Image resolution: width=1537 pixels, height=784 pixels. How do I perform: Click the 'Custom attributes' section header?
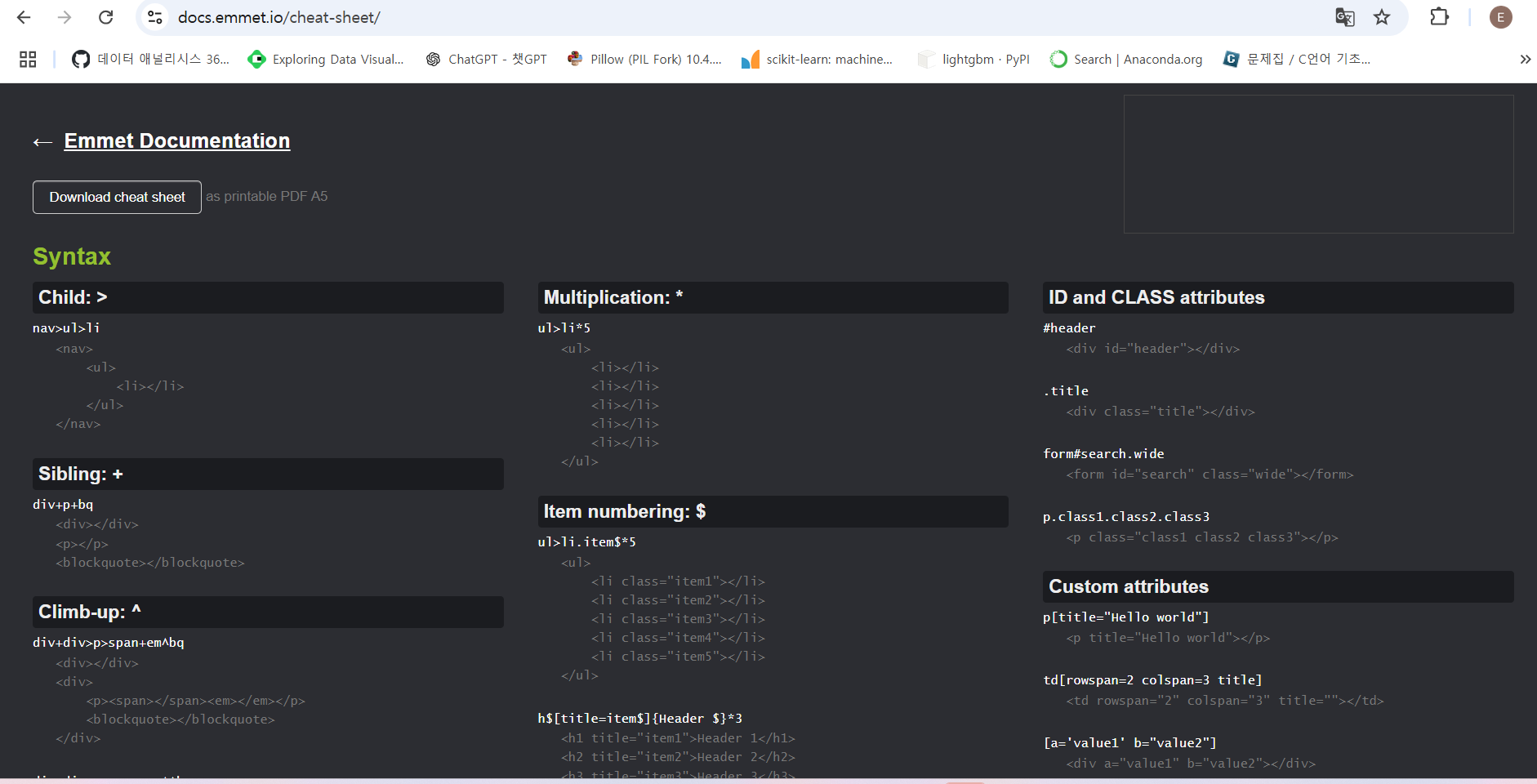(x=1278, y=586)
